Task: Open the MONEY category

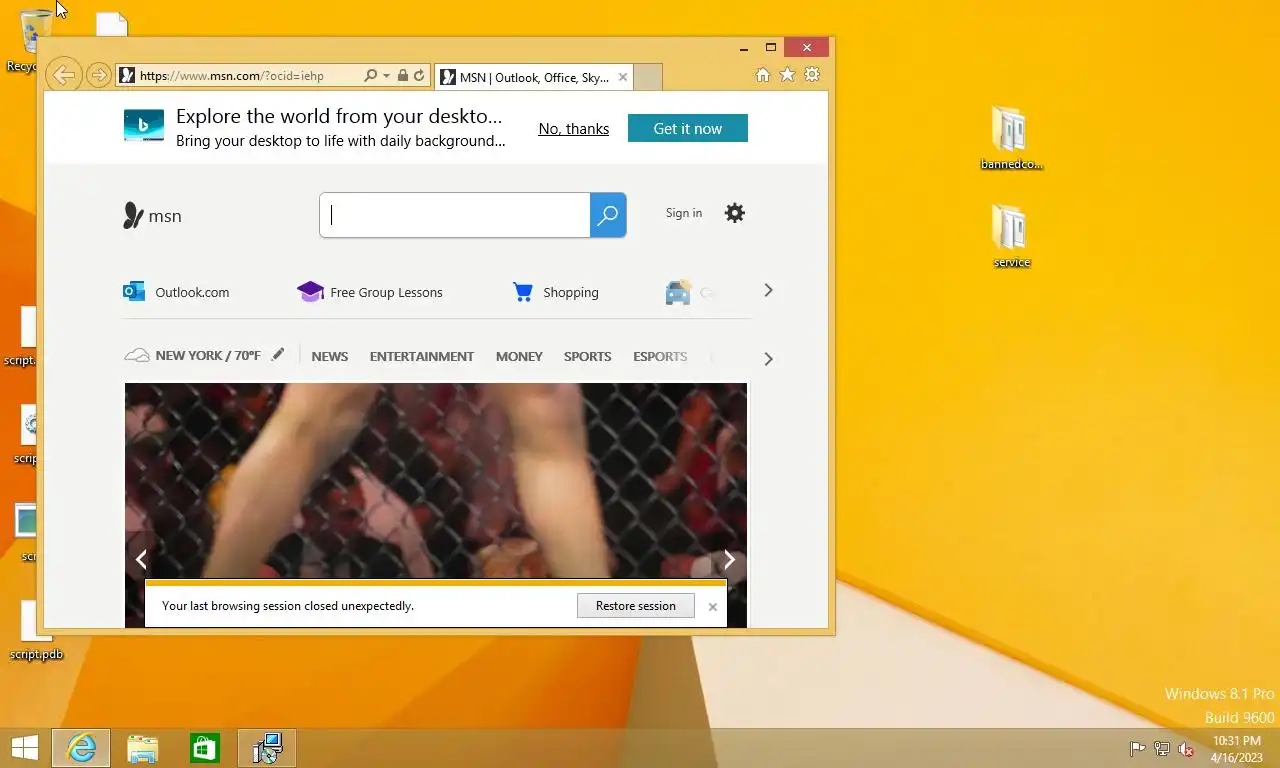Action: [519, 356]
